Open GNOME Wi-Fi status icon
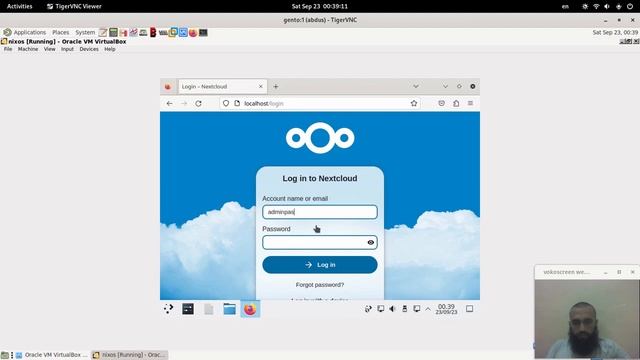This screenshot has height=360, width=640. 596,7
